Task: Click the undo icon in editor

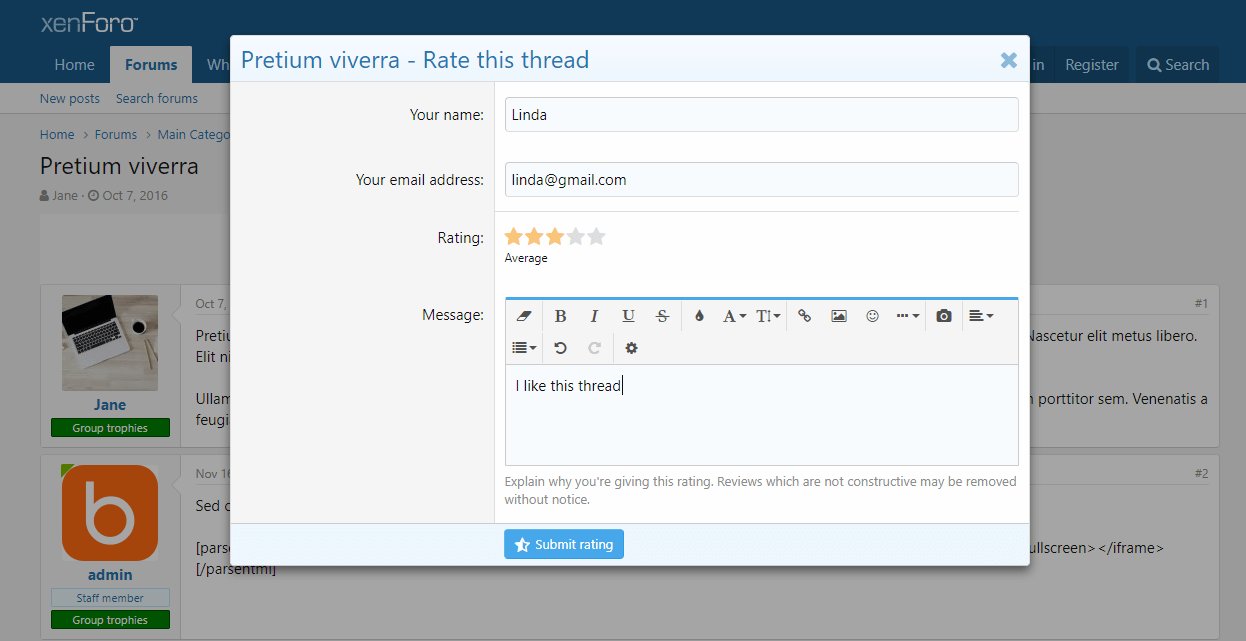Action: (x=560, y=348)
